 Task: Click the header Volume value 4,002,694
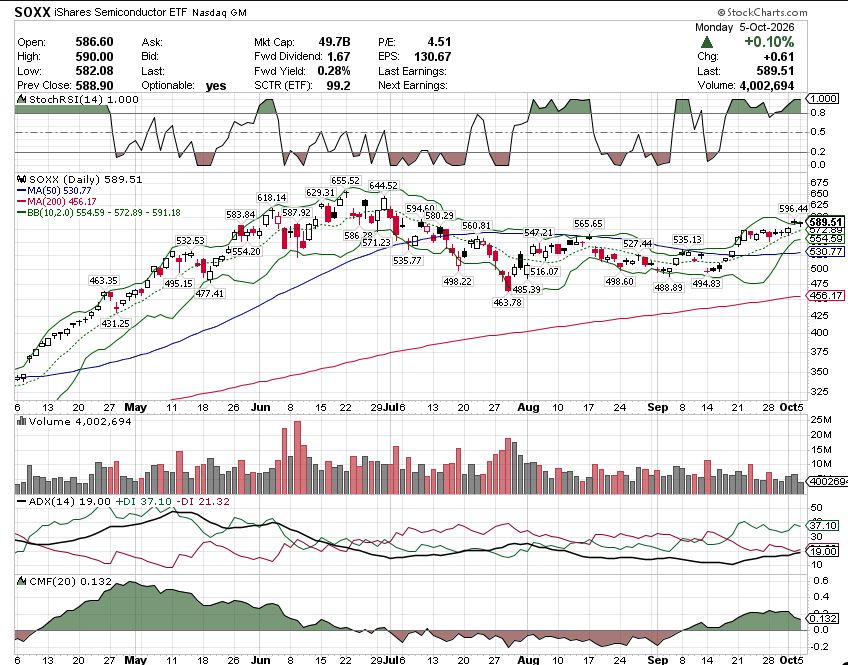point(767,85)
